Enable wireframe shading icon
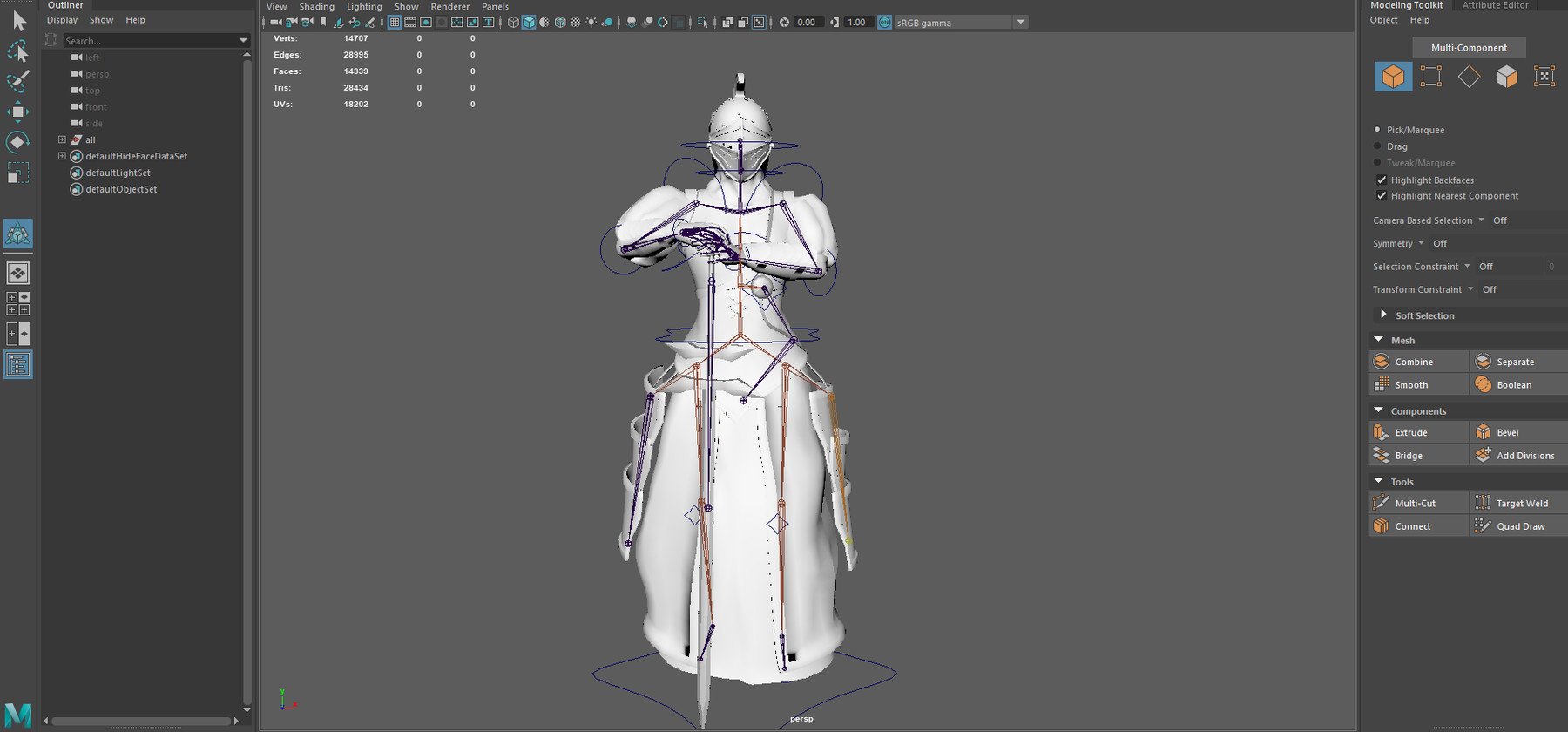Viewport: 1568px width, 732px height. coord(513,22)
